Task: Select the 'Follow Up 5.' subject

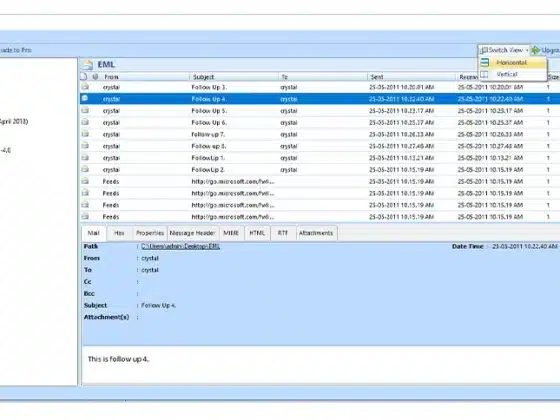Action: click(209, 111)
